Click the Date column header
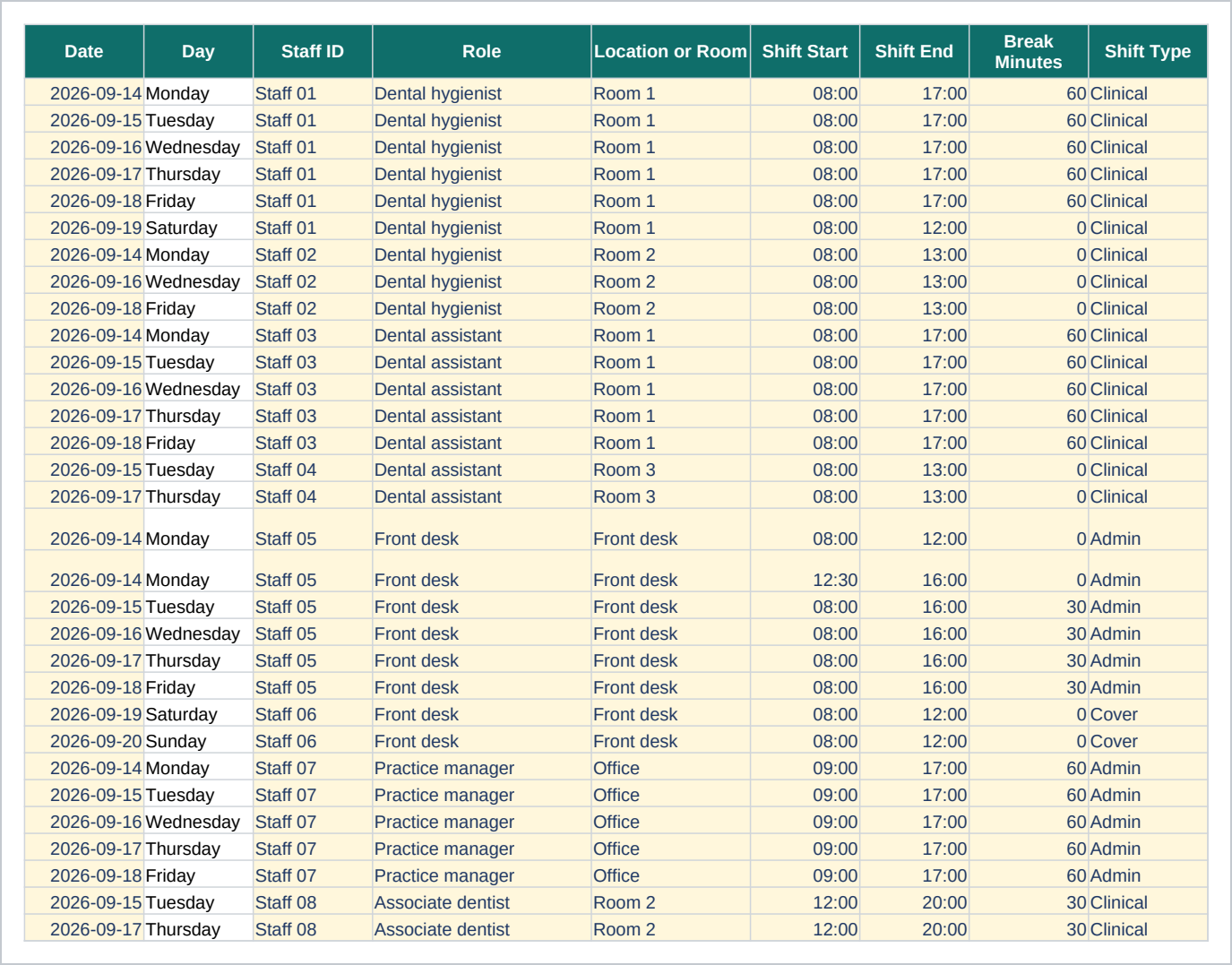The height and width of the screenshot is (965, 1232). pos(84,52)
